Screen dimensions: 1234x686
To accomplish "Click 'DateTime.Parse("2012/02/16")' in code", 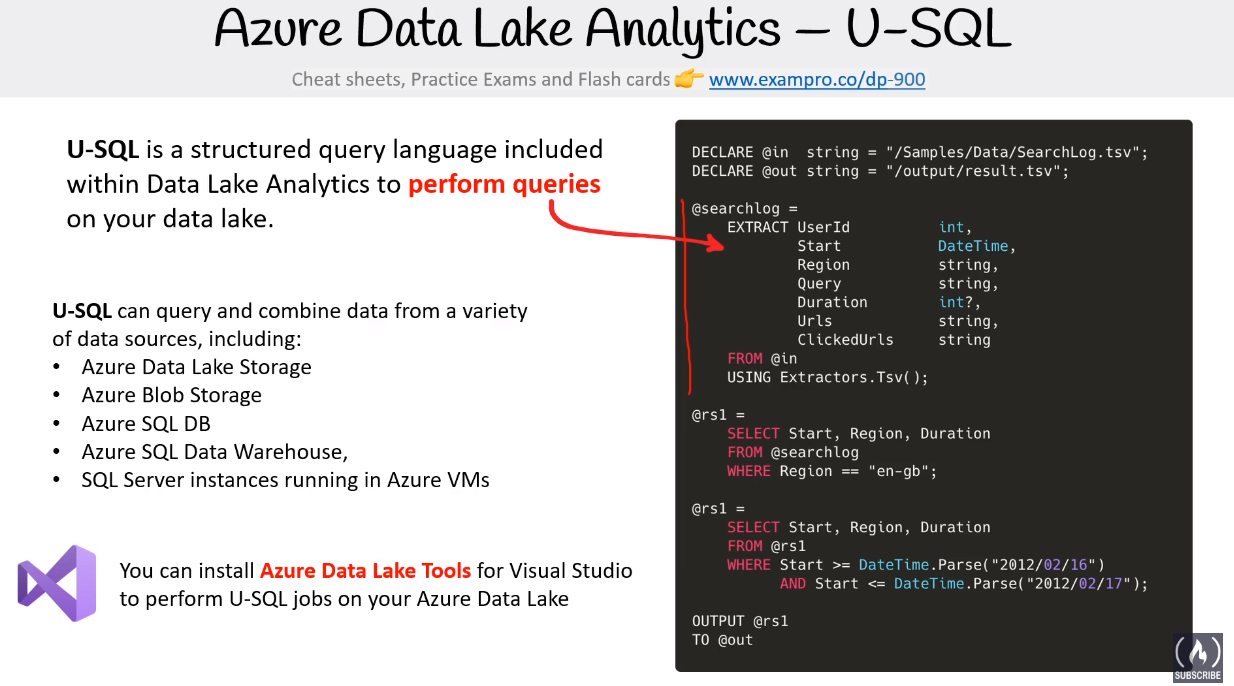I will [982, 565].
